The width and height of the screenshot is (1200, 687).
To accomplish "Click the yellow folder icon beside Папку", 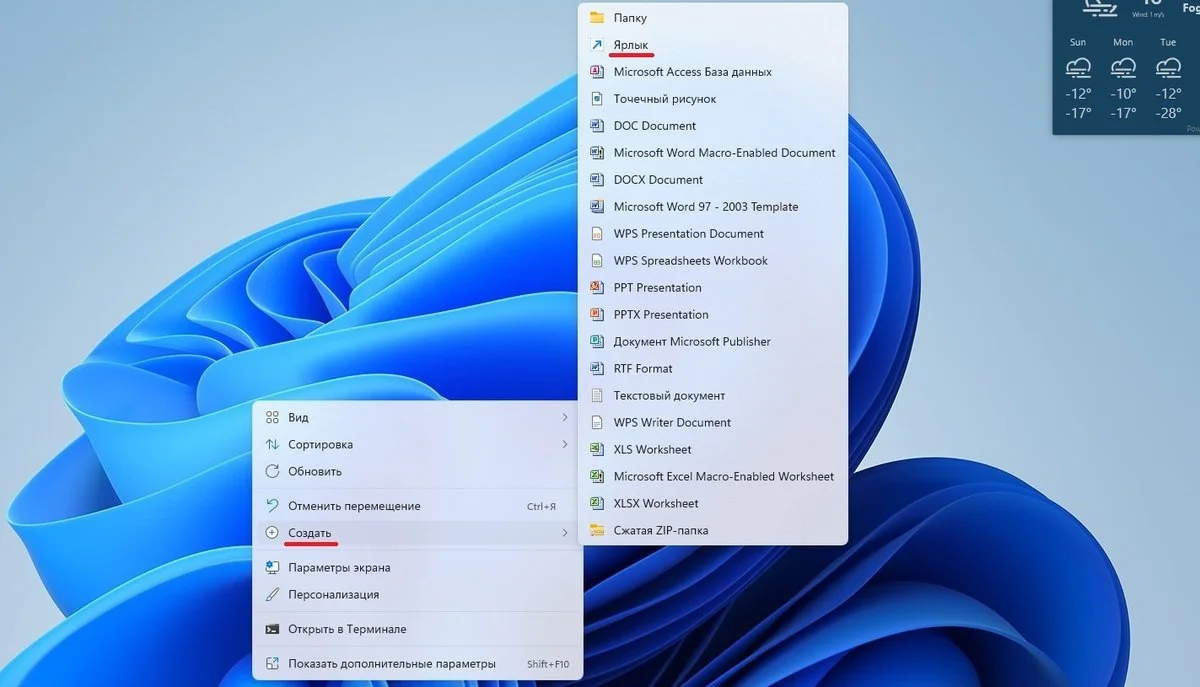I will pos(597,18).
